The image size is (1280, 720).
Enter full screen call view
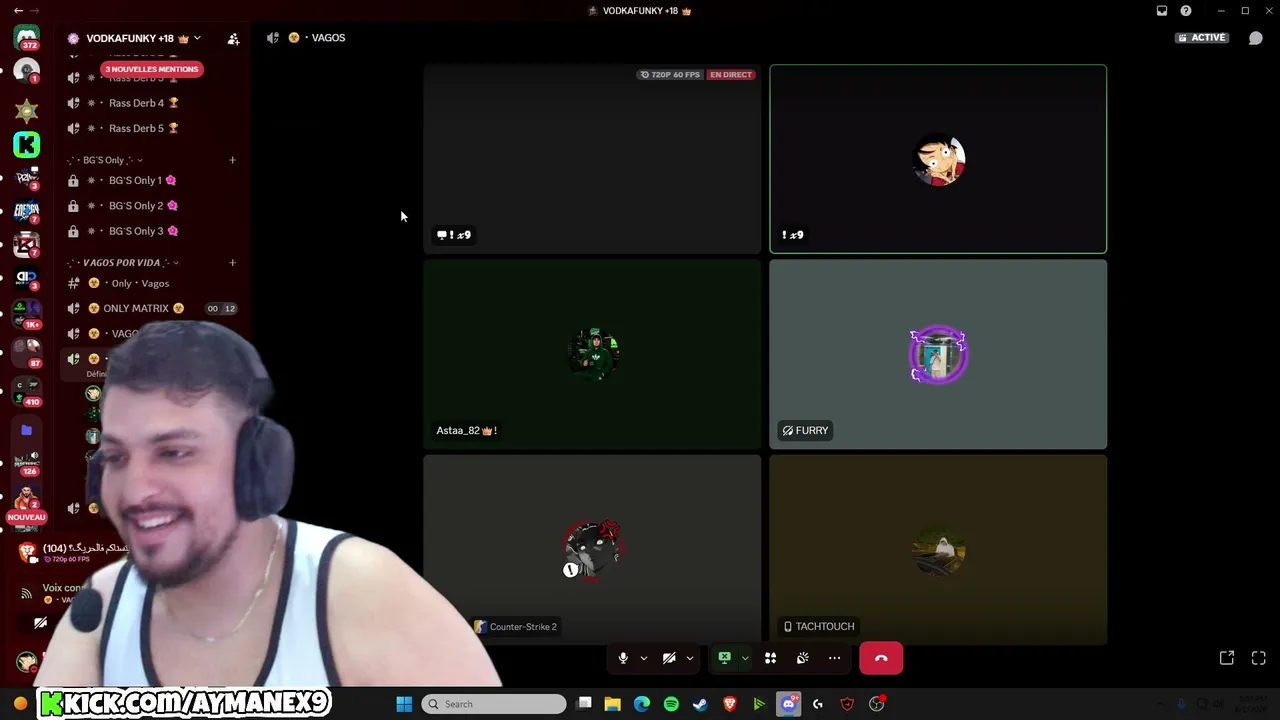point(1259,658)
